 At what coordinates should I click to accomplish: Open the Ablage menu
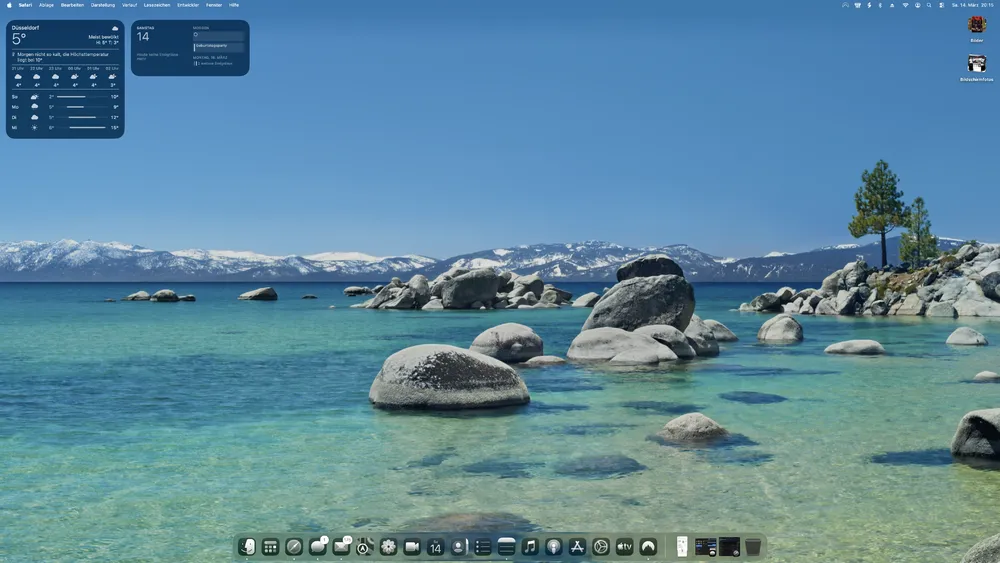[46, 5]
